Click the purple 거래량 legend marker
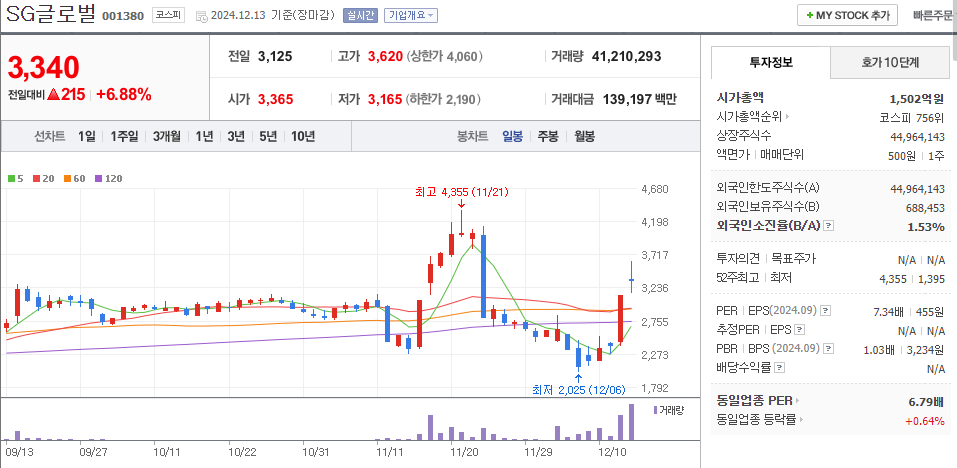 [655, 410]
